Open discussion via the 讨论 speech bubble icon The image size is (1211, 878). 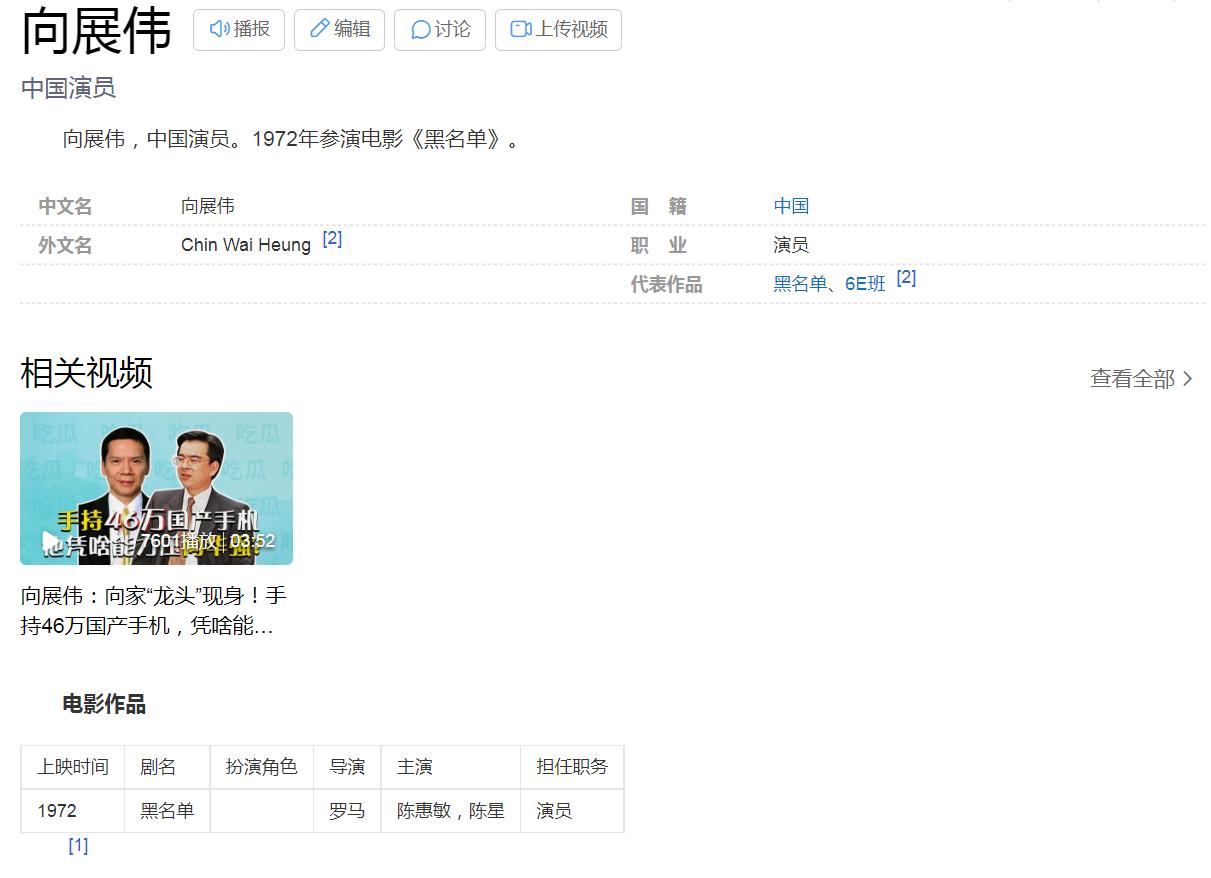pos(421,29)
